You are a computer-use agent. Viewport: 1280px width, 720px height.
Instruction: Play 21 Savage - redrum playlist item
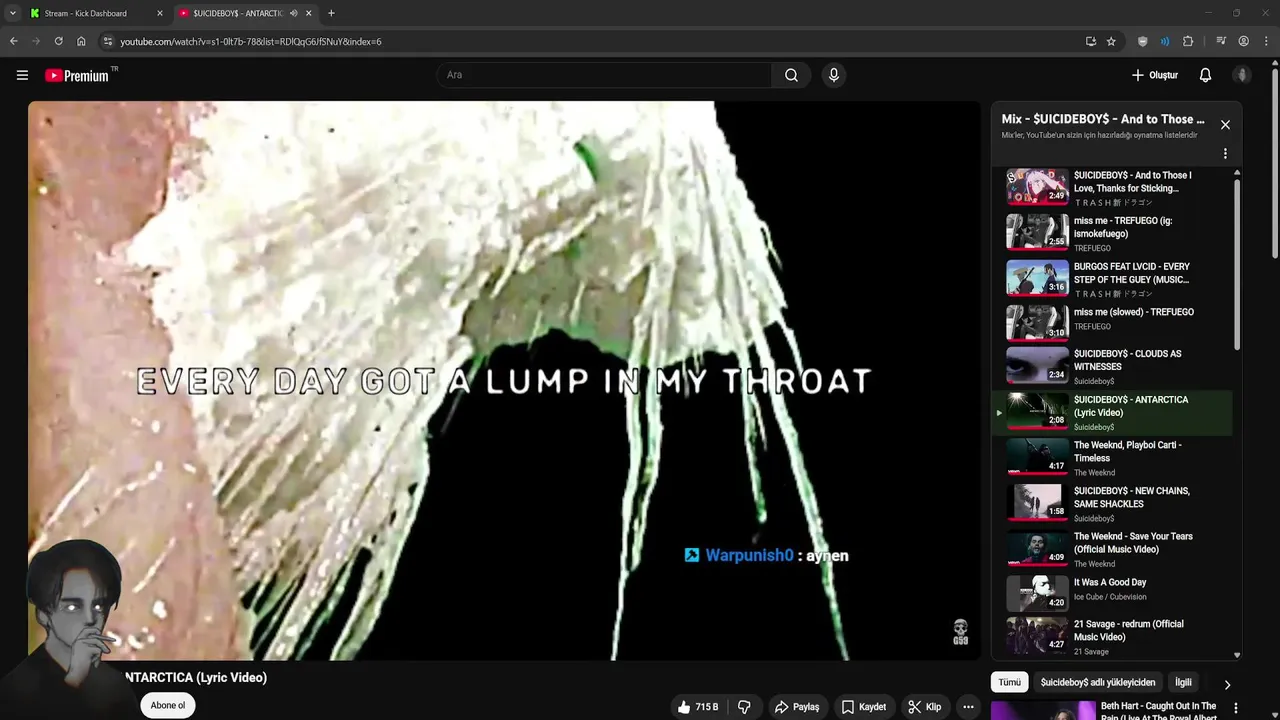(1112, 636)
